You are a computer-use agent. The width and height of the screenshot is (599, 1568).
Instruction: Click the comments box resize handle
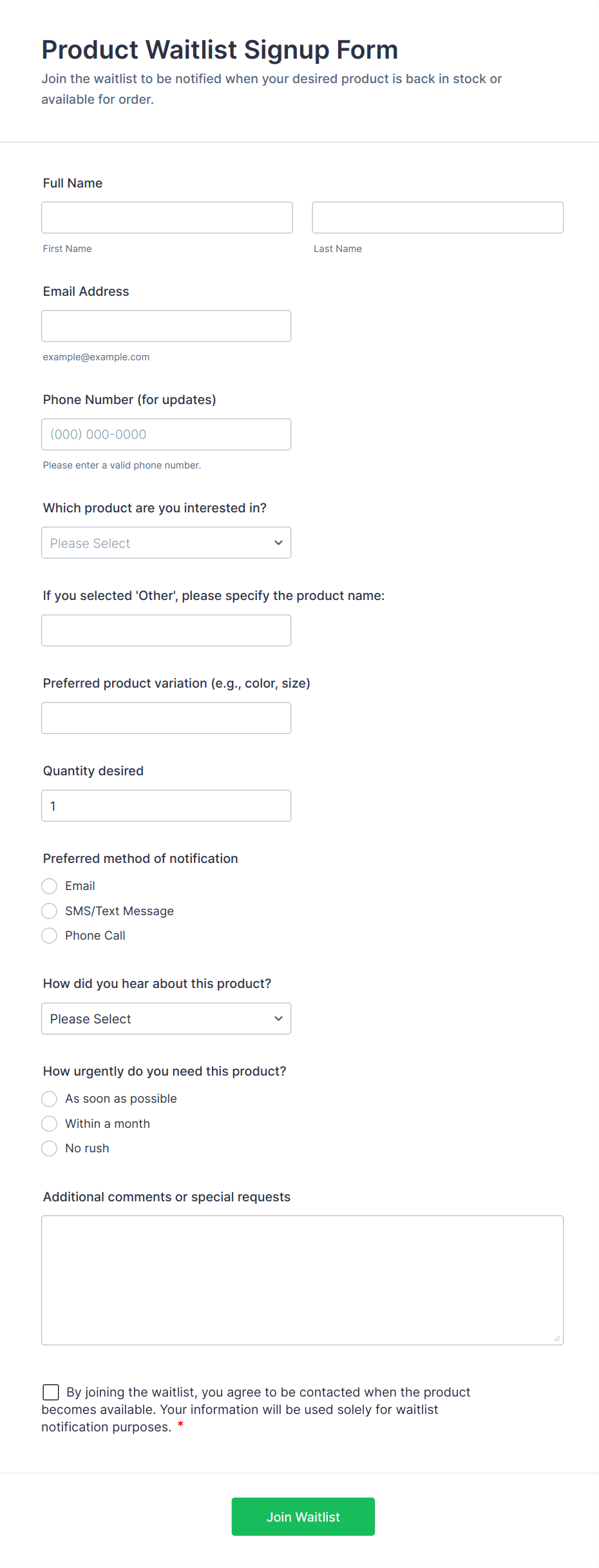coord(557,1339)
